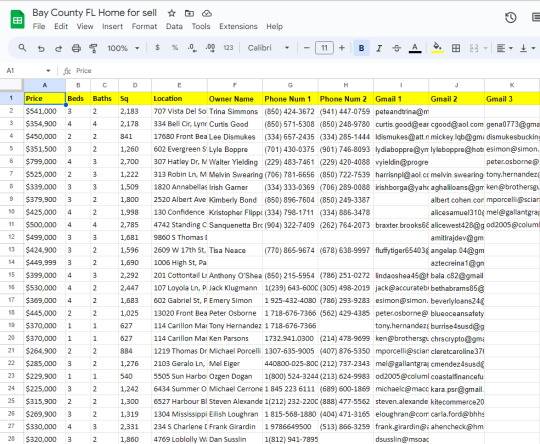540x444 pixels.
Task: Activate the paint format tool
Action: [93, 48]
